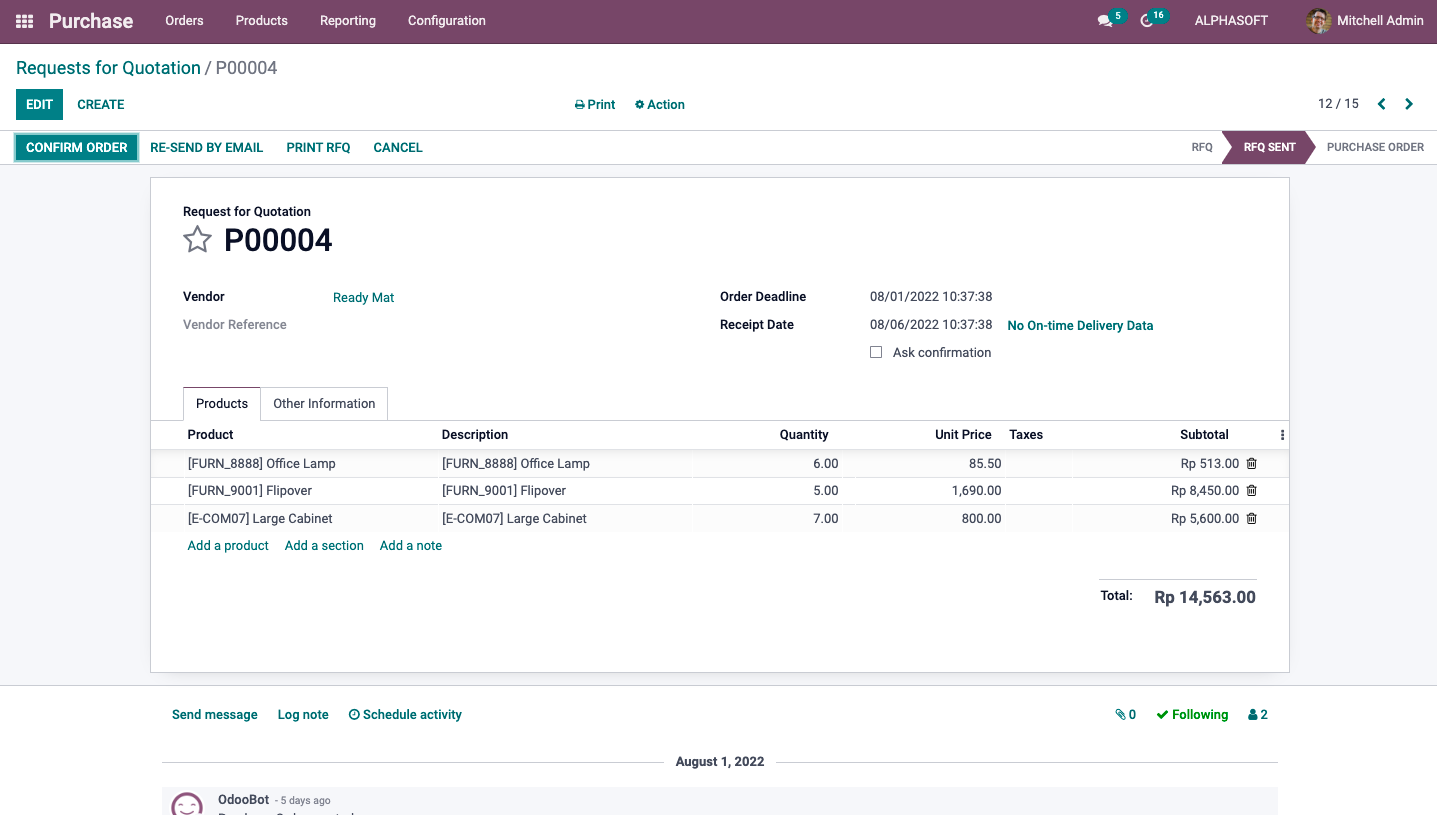Click the [FURN_9001] Flipover product cell
Viewport: 1437px width, 815px height.
pyautogui.click(x=250, y=491)
